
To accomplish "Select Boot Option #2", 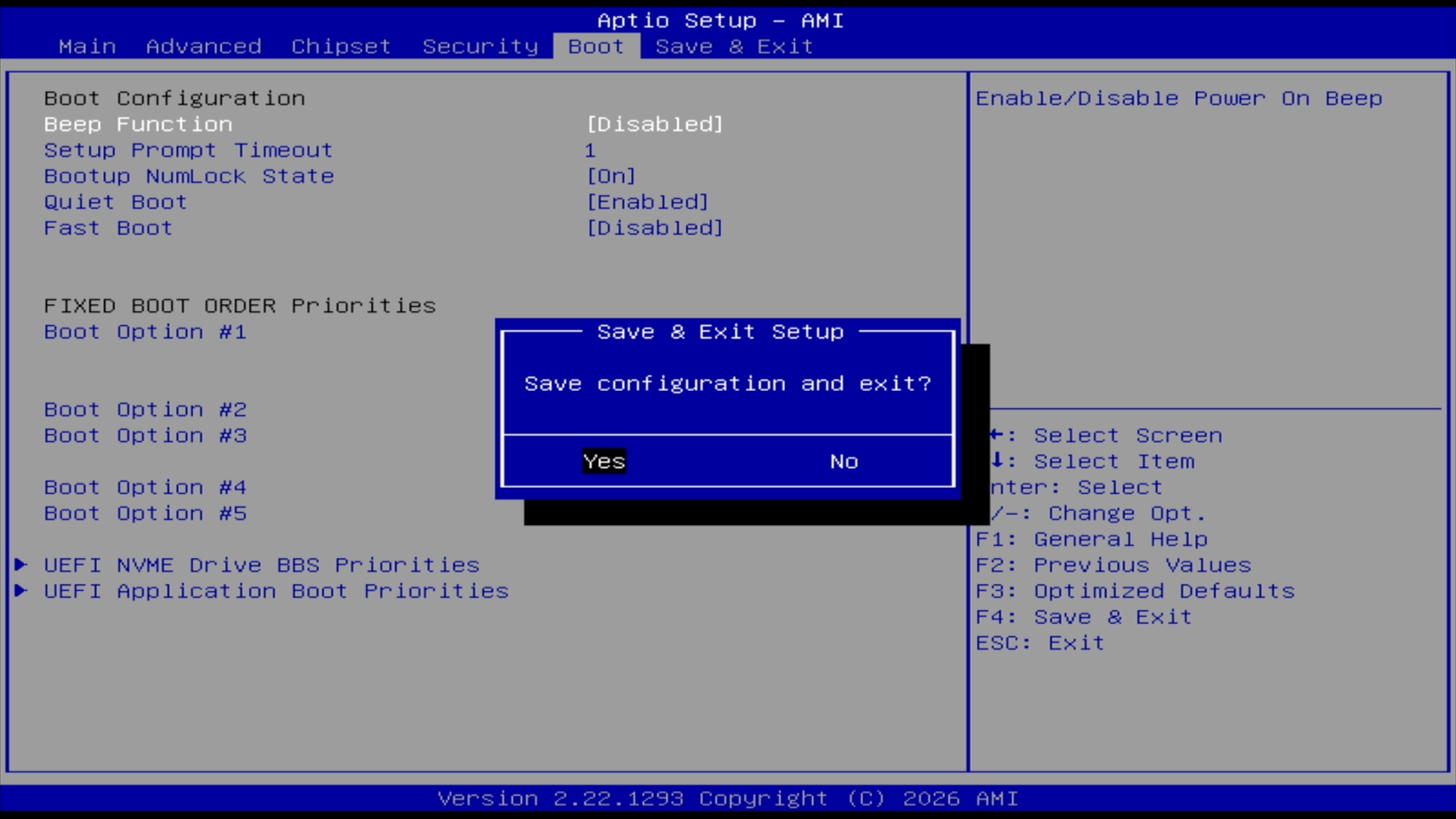I will pyautogui.click(x=146, y=410).
